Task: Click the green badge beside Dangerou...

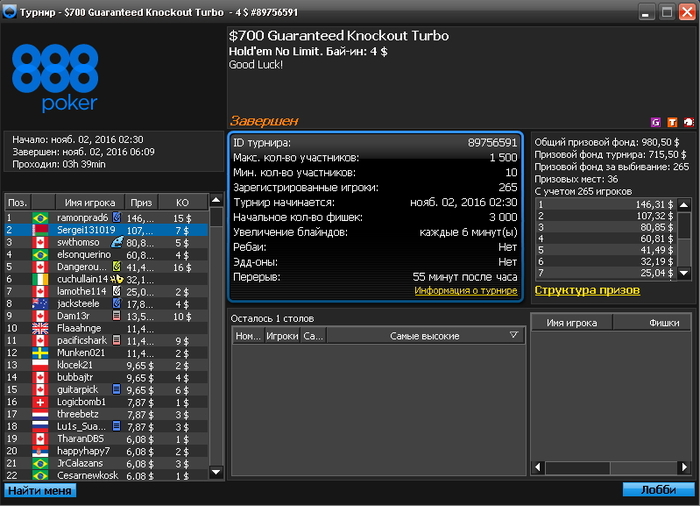Action: point(117,267)
